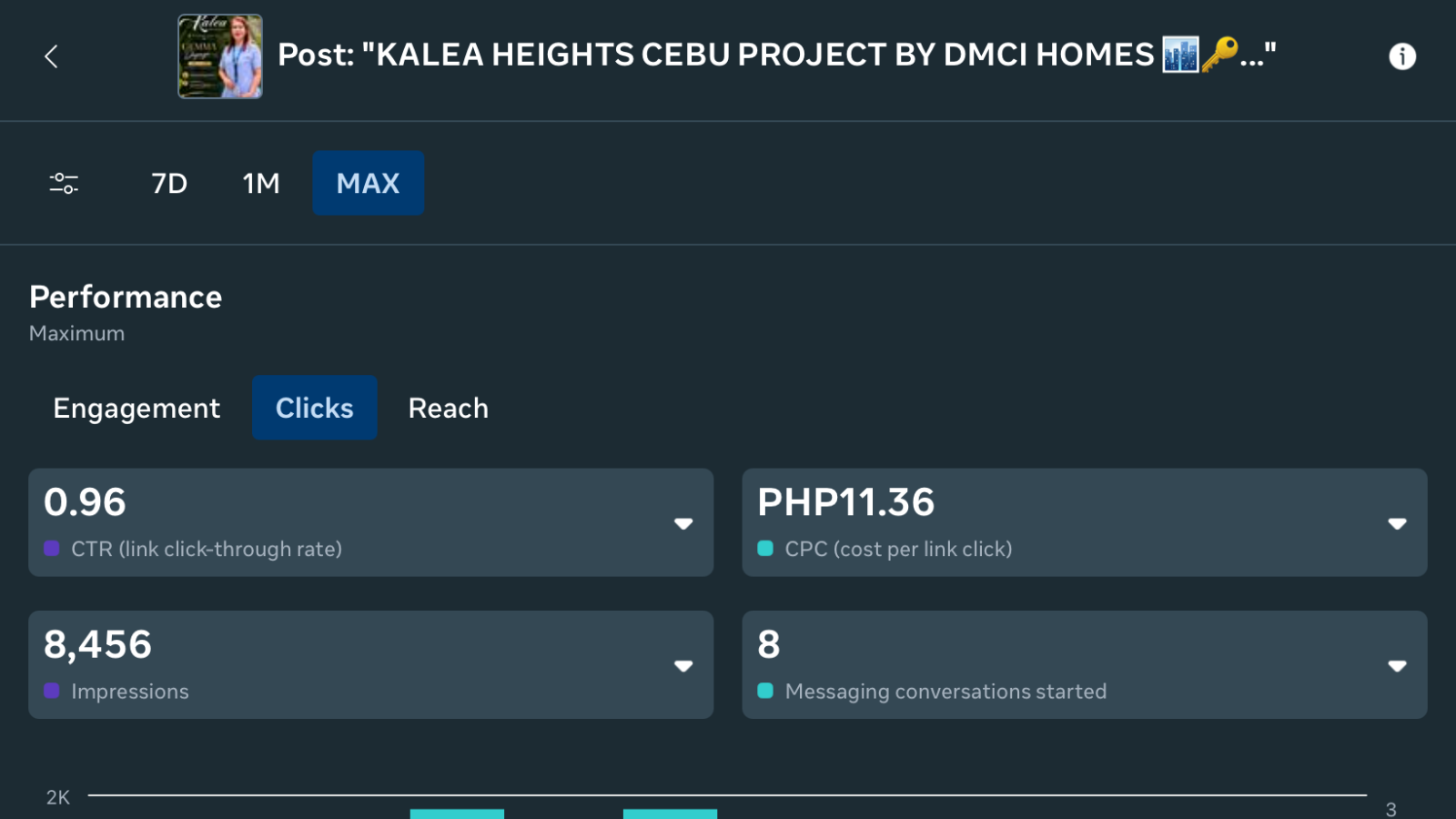Click the post title KALEA HEIGHTS CEBU
Screen dimensions: 1456x819
point(776,55)
